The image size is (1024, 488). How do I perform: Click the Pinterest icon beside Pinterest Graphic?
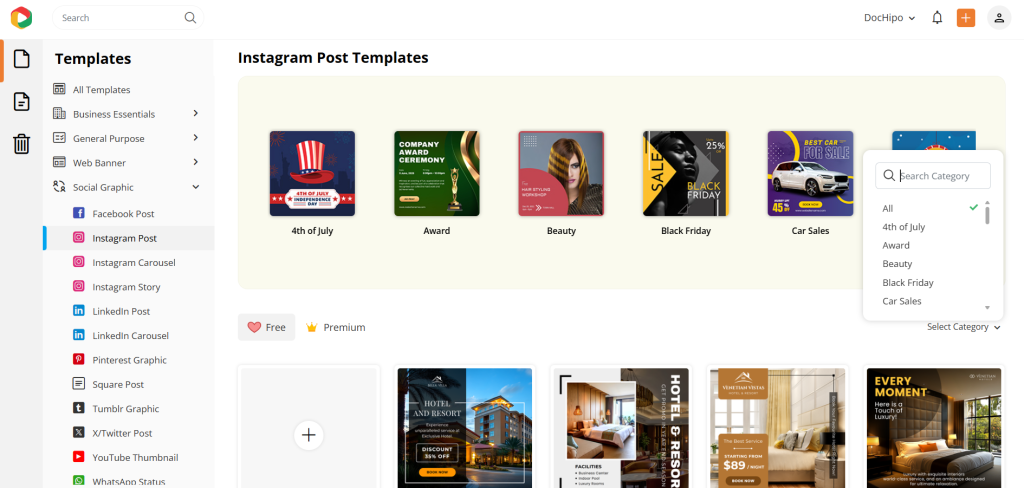(x=78, y=359)
